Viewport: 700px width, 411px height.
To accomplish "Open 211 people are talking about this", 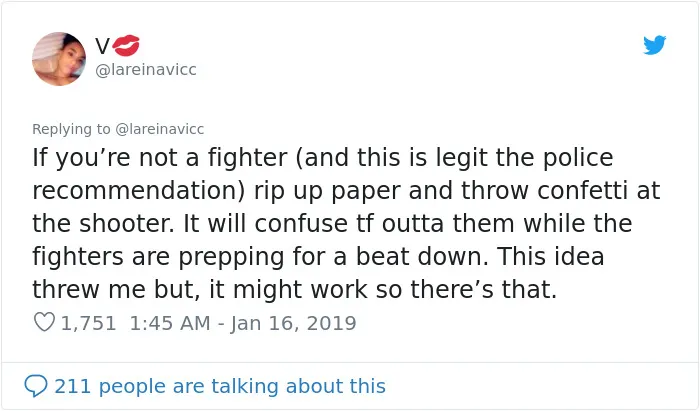I will point(220,386).
